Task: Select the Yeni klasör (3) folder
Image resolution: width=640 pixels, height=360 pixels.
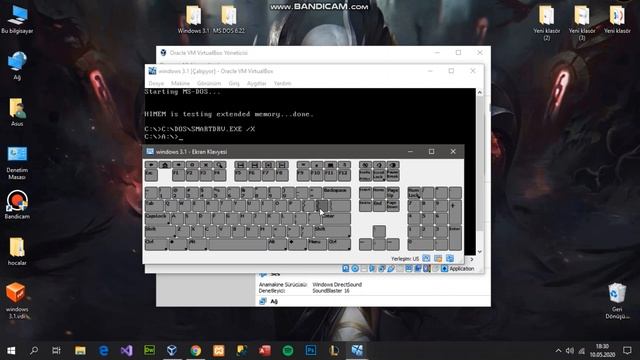Action: (x=582, y=23)
